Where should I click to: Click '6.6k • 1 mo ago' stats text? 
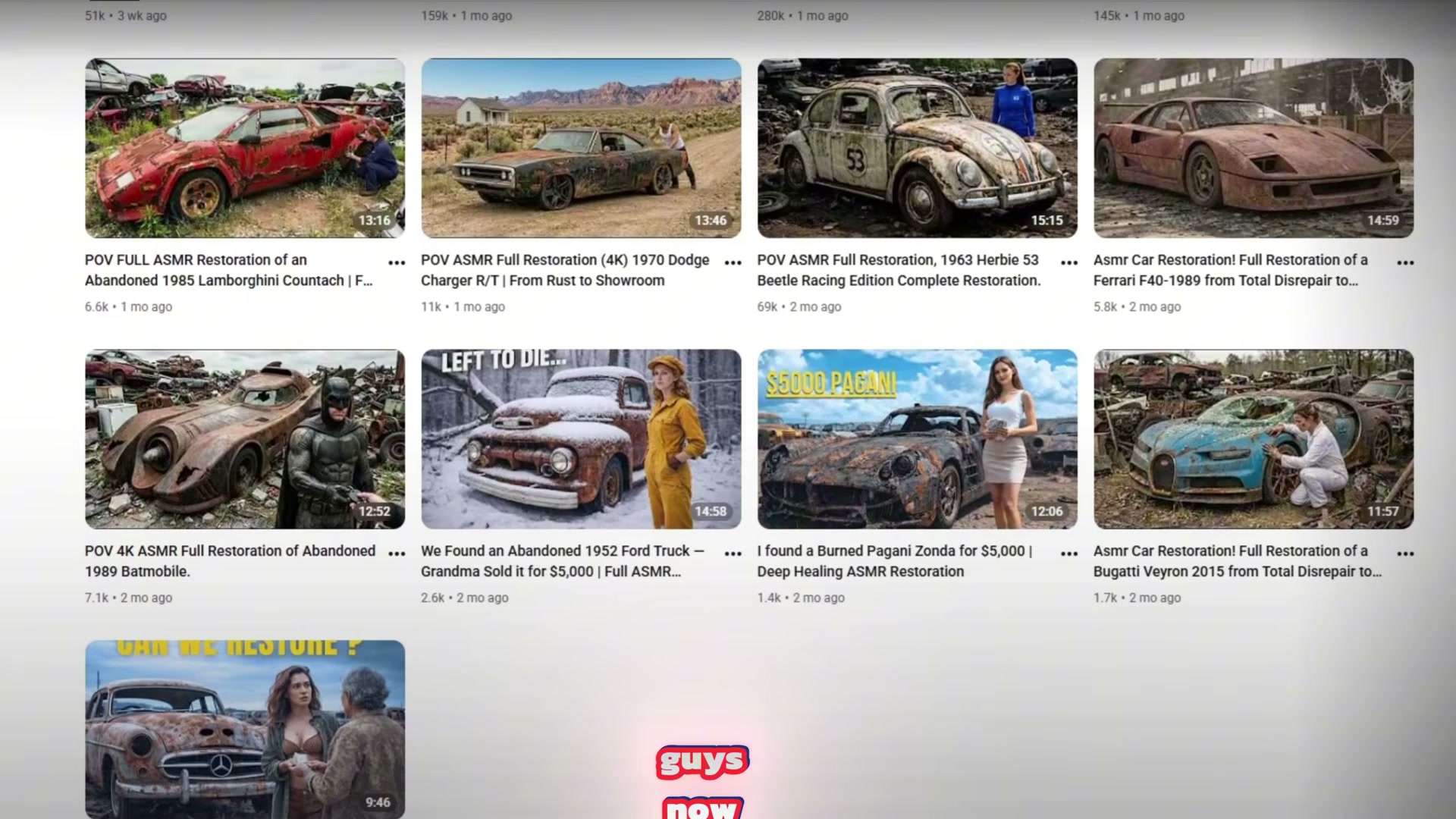click(129, 307)
